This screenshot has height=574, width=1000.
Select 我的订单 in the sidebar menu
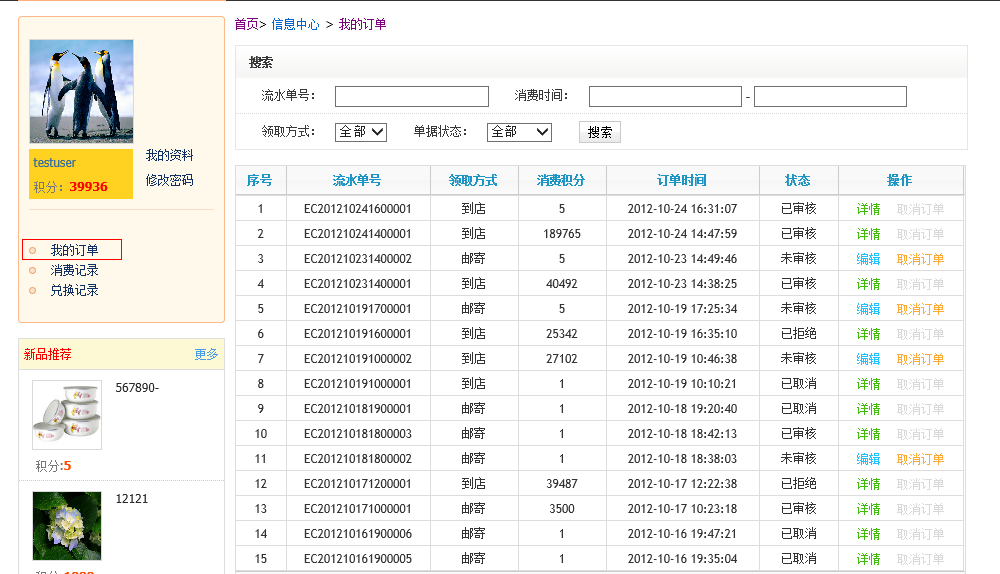click(74, 250)
